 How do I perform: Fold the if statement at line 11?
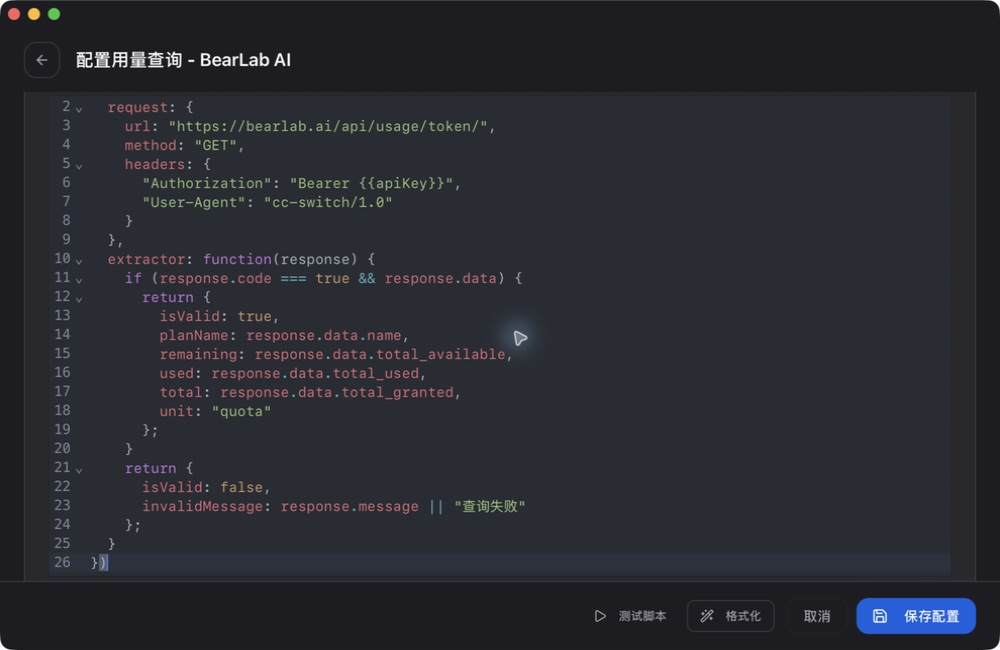tap(79, 280)
